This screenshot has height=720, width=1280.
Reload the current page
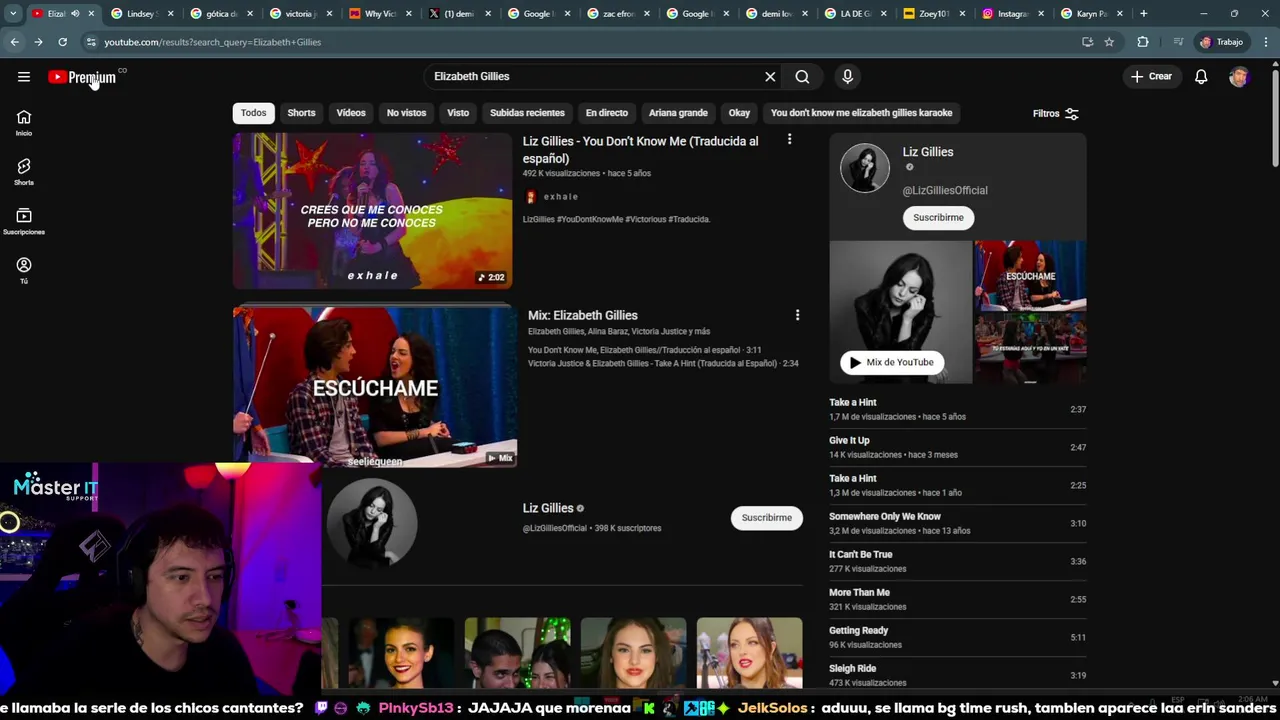pyautogui.click(x=62, y=42)
